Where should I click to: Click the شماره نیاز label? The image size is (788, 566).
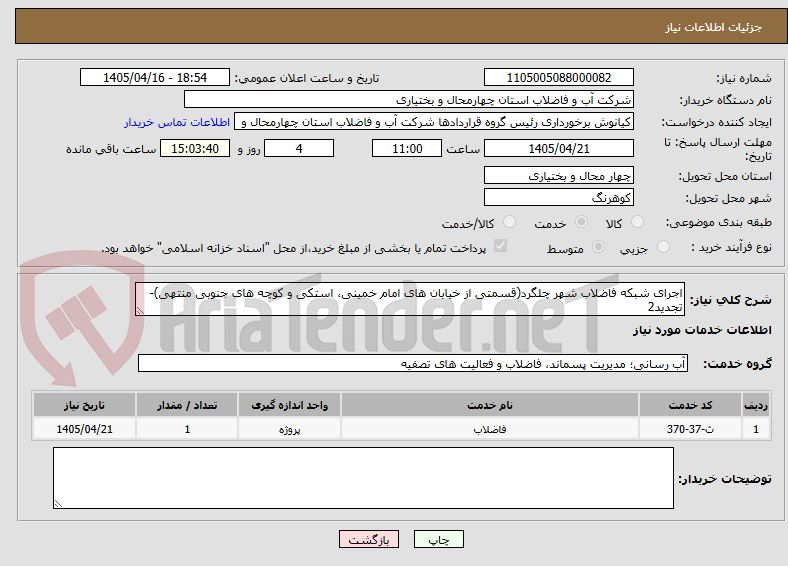[743, 78]
